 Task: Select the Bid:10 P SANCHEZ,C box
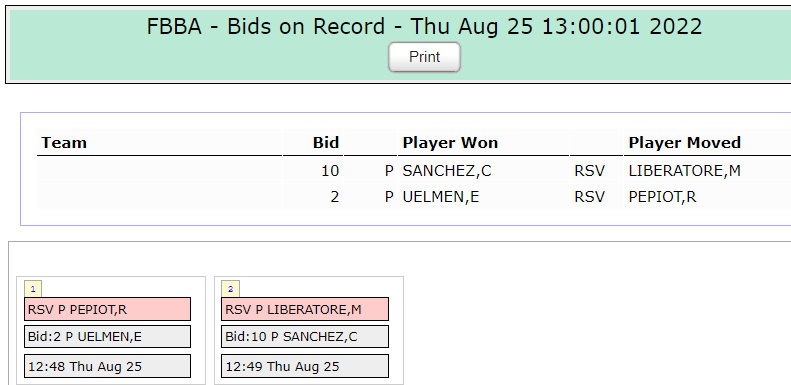pos(305,337)
